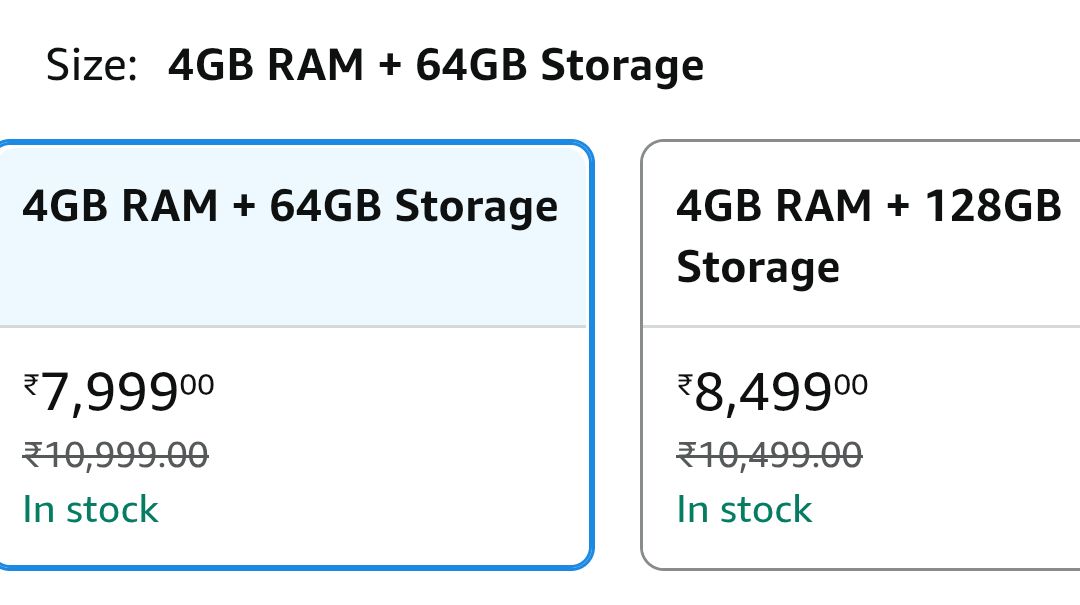Click the struck-through ₹10,999.00 original price
Screen dimensions: 1080x605
point(115,455)
